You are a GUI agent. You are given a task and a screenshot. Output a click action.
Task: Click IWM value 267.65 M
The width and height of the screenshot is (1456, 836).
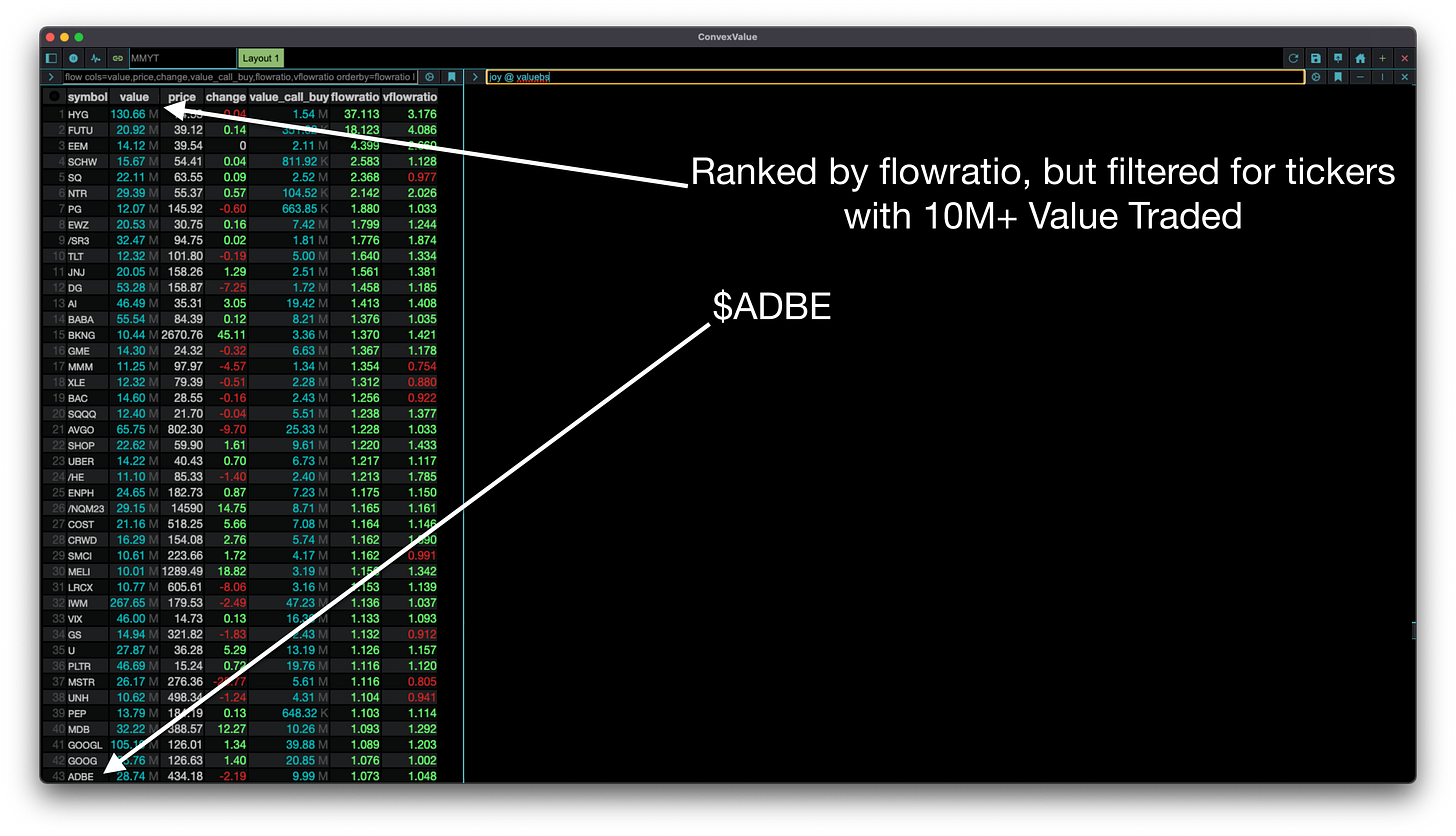(135, 603)
